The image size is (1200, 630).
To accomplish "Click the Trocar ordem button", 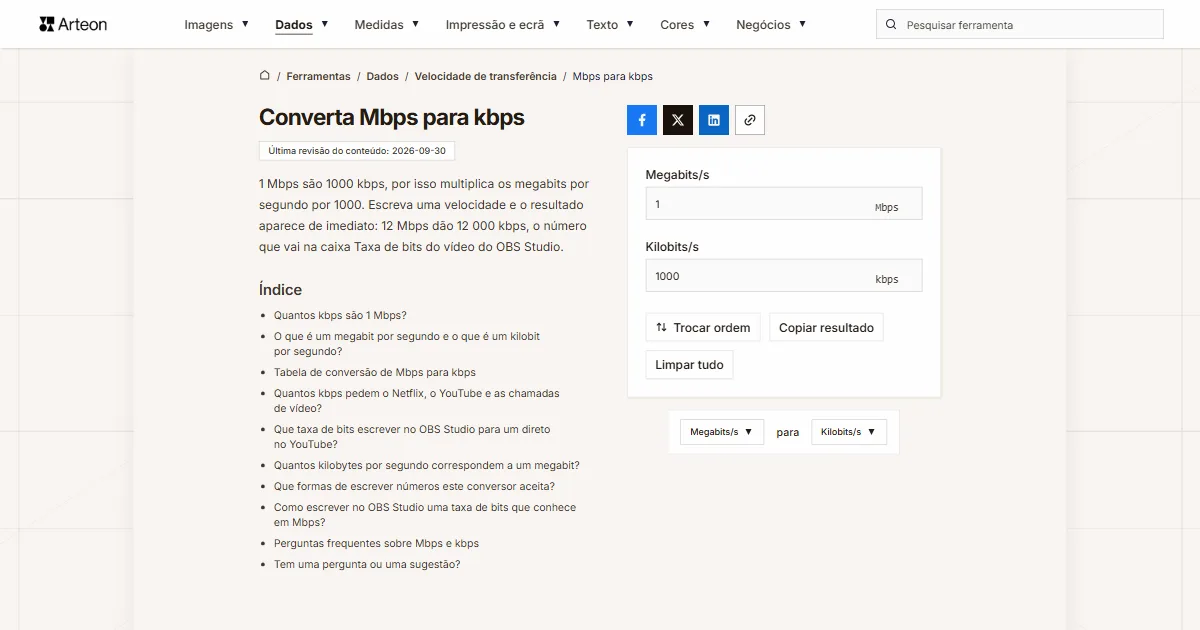I will (703, 327).
